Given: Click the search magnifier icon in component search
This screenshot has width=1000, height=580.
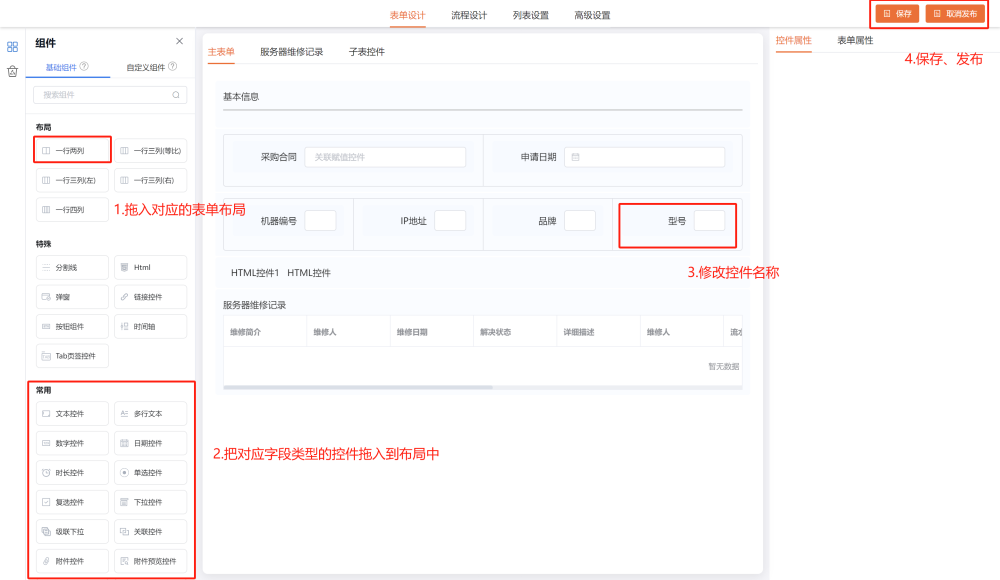Looking at the screenshot, I should pyautogui.click(x=176, y=95).
